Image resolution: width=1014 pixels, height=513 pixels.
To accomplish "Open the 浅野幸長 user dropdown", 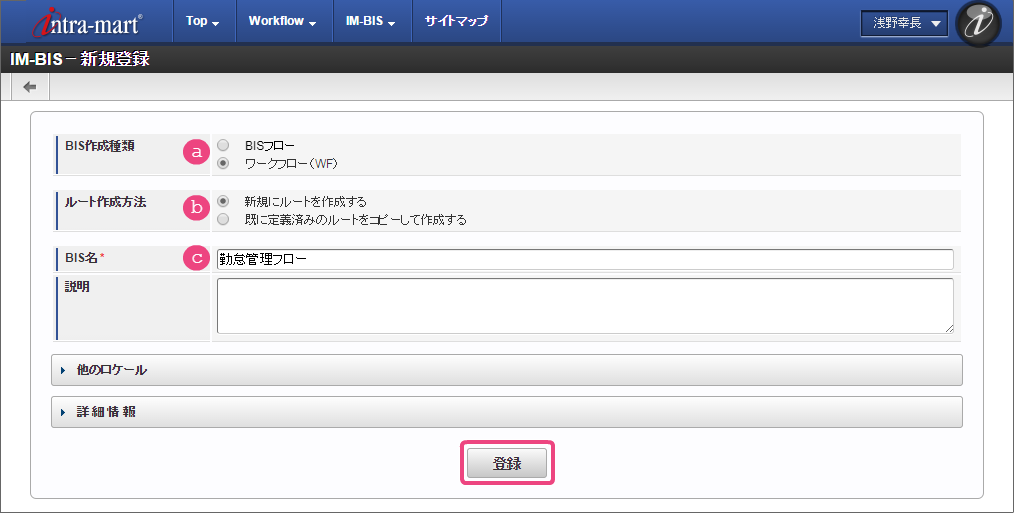I will tap(904, 23).
